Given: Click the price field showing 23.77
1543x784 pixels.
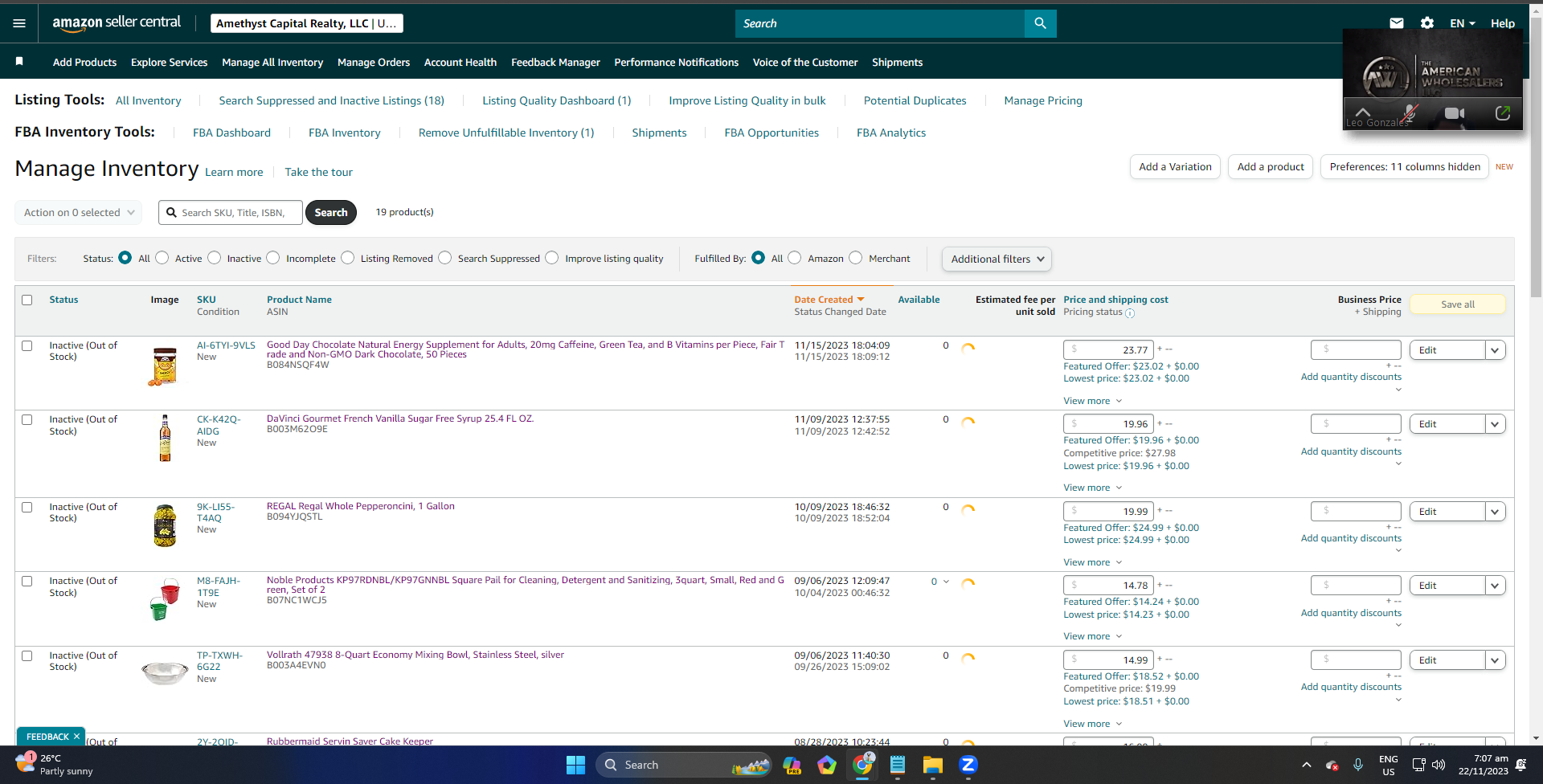Looking at the screenshot, I should tap(1108, 350).
